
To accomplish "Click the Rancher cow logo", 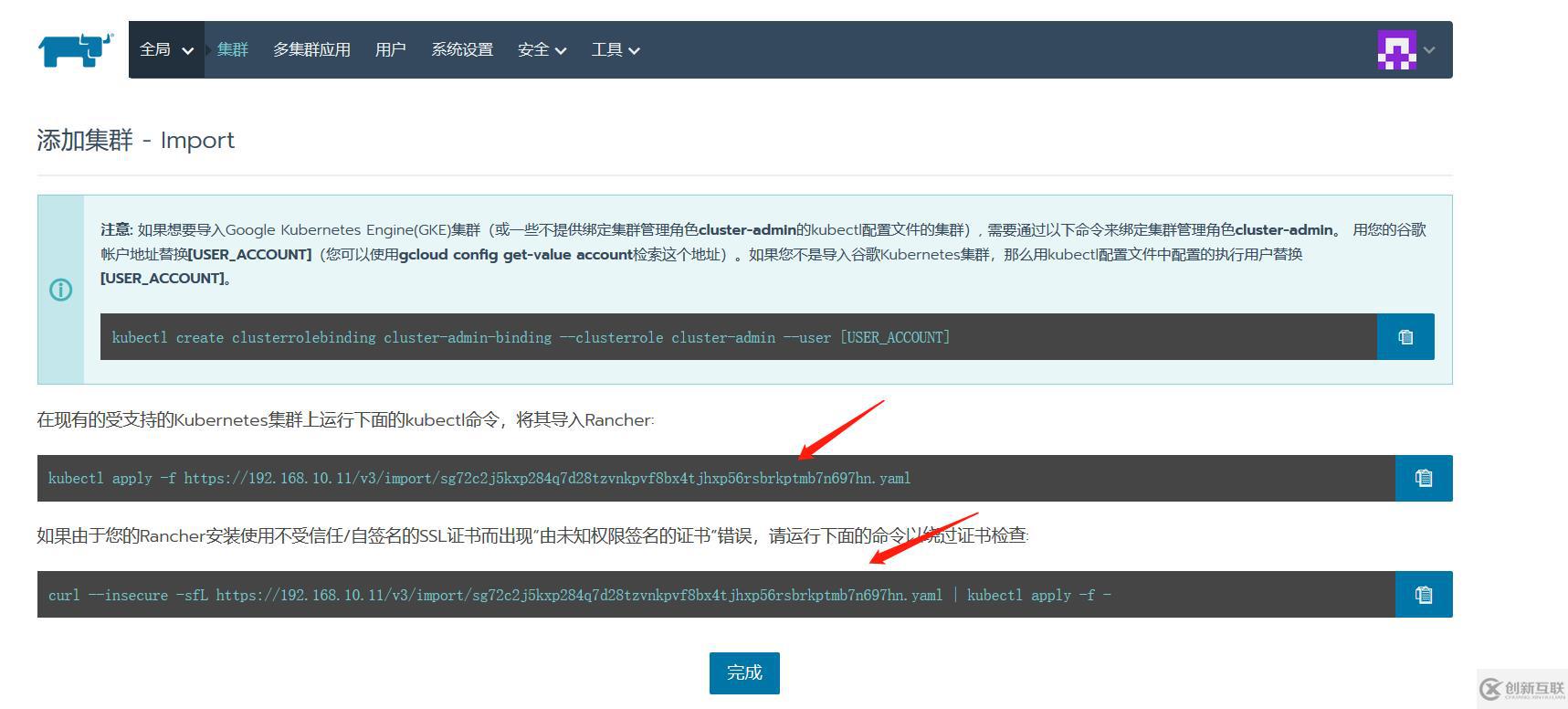I will [x=76, y=49].
